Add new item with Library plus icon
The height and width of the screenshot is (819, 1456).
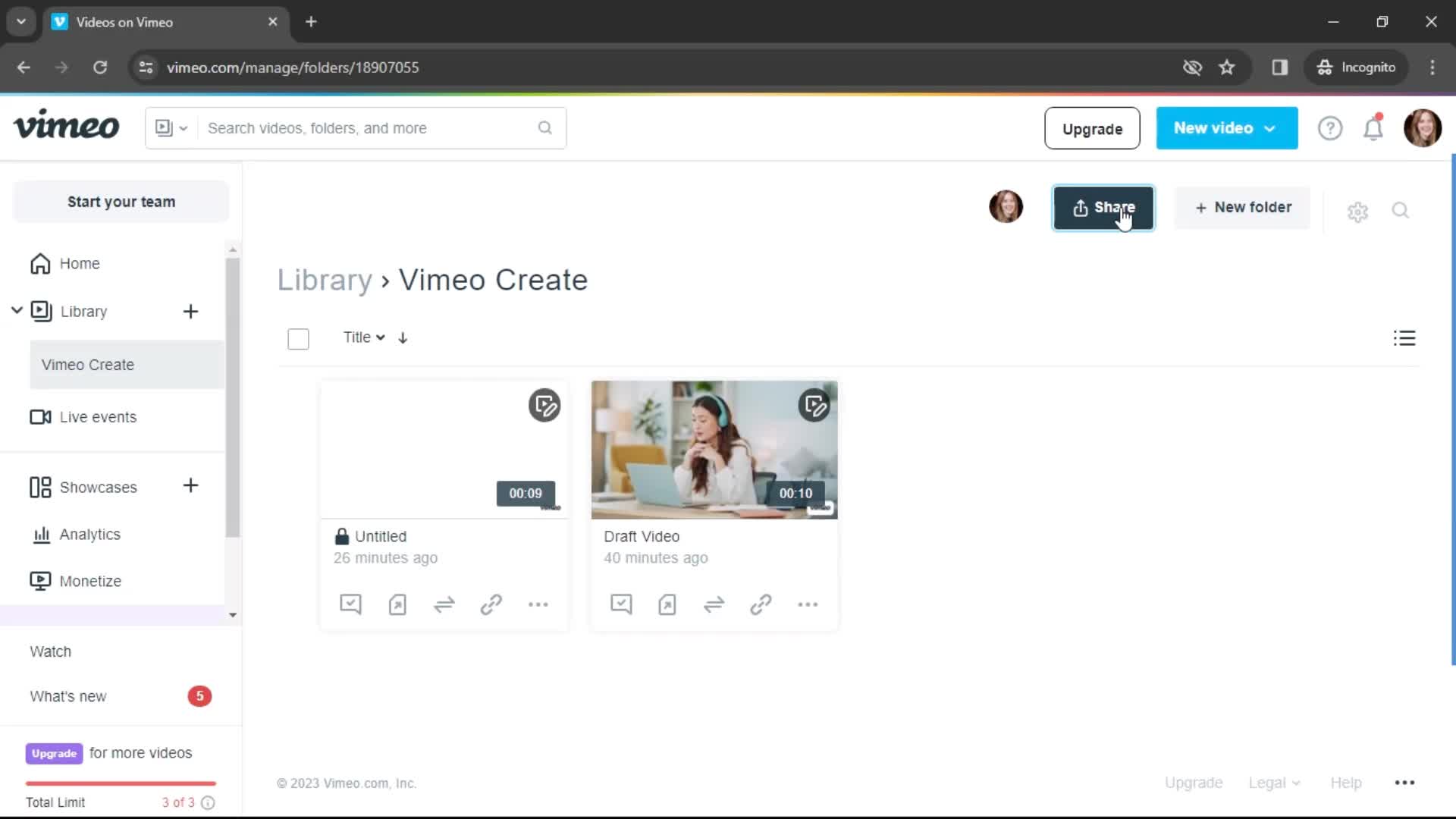pos(190,312)
